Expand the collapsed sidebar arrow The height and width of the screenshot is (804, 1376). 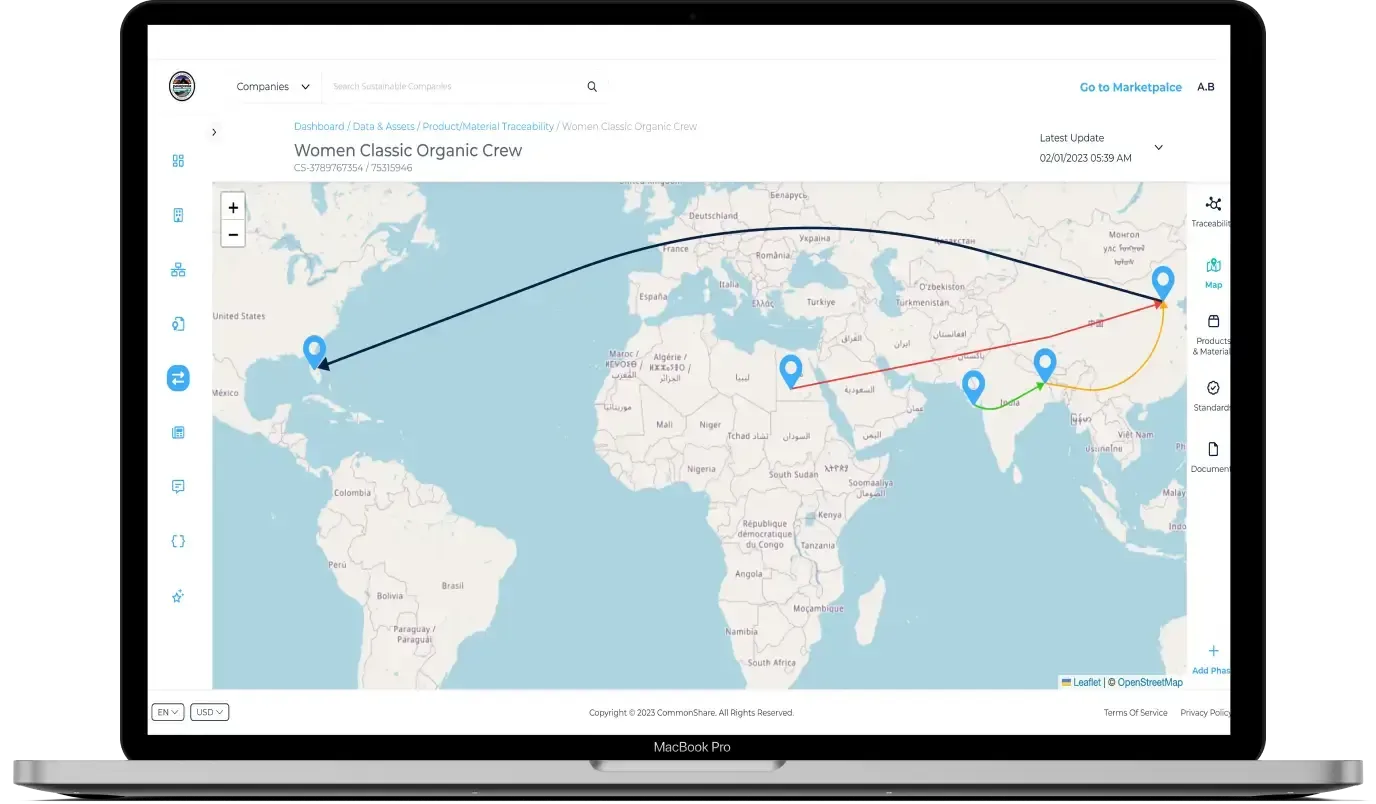pyautogui.click(x=214, y=132)
